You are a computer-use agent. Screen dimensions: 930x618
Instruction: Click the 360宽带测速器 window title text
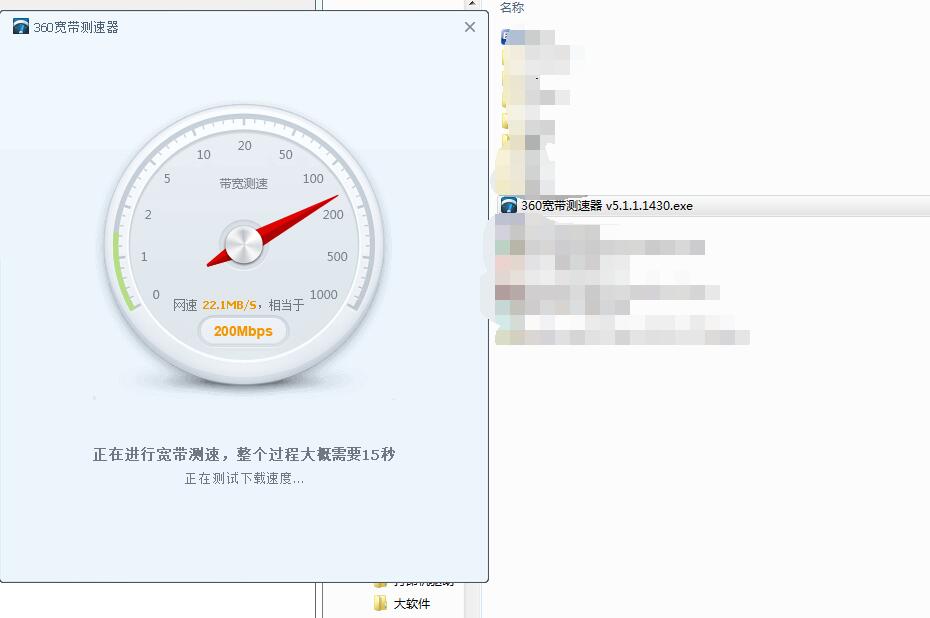[76, 27]
